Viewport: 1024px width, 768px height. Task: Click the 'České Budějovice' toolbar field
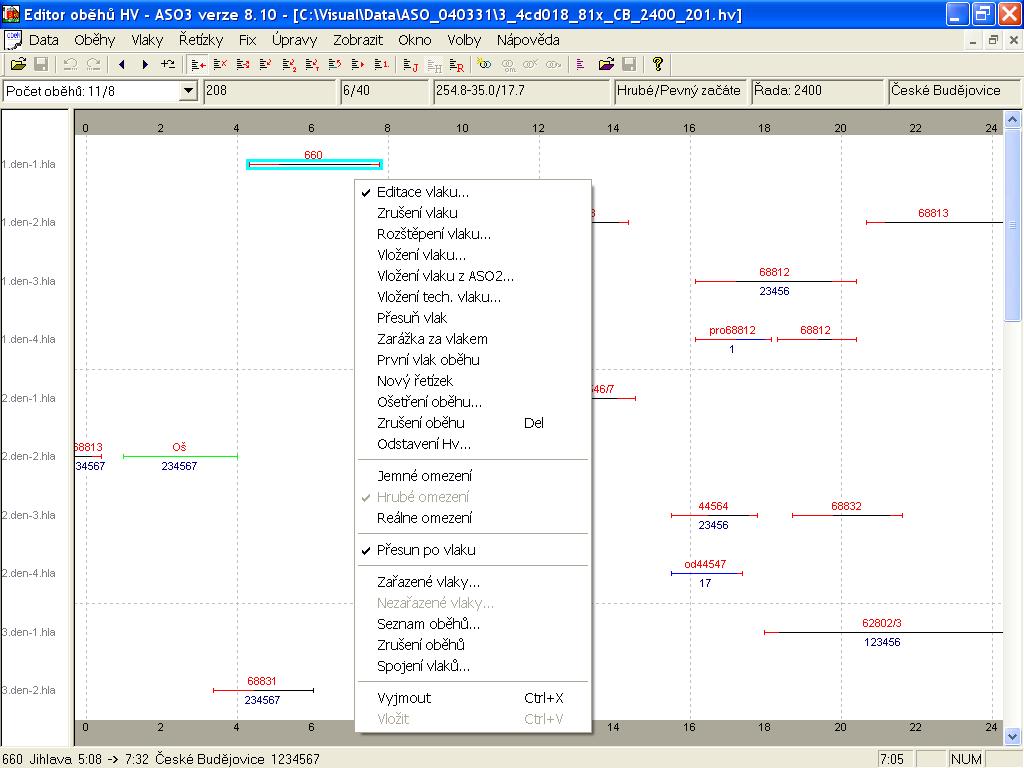pyautogui.click(x=953, y=91)
